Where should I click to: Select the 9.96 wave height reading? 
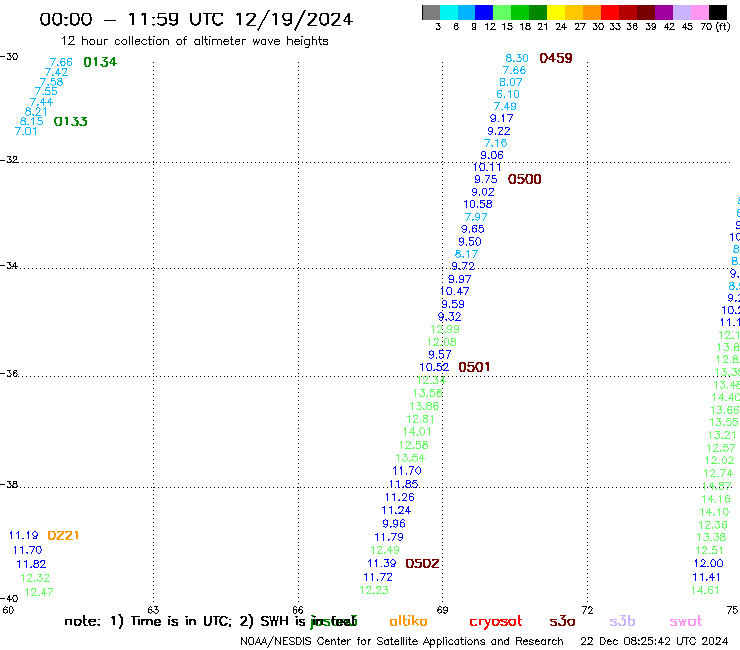394,524
